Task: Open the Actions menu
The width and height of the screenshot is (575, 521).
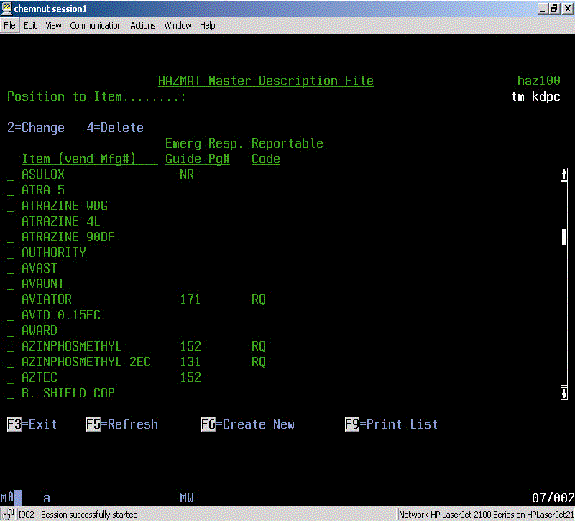Action: pyautogui.click(x=143, y=26)
